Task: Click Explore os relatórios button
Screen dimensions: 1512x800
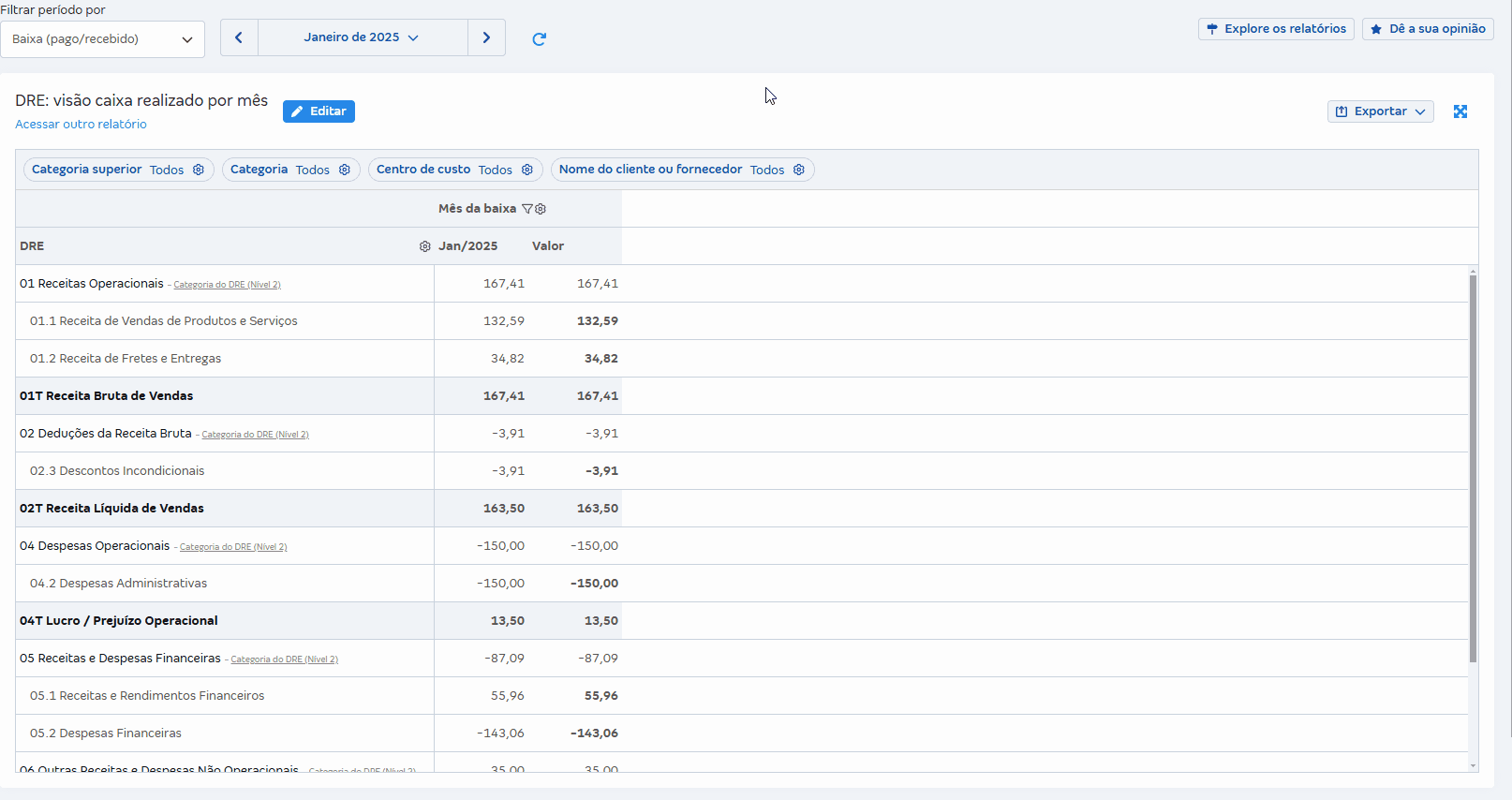Action: (x=1275, y=29)
